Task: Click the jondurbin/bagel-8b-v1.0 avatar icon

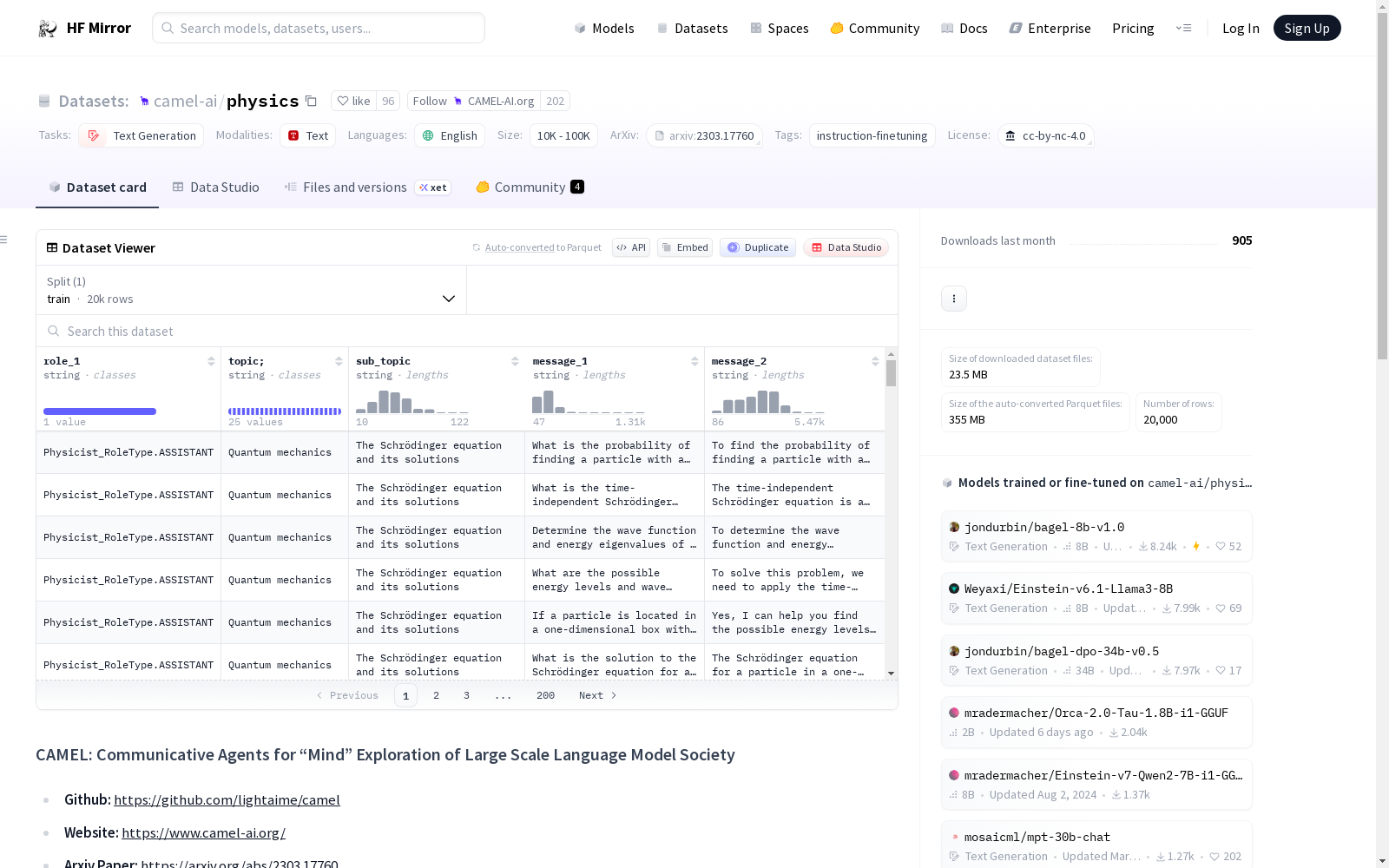Action: [954, 527]
